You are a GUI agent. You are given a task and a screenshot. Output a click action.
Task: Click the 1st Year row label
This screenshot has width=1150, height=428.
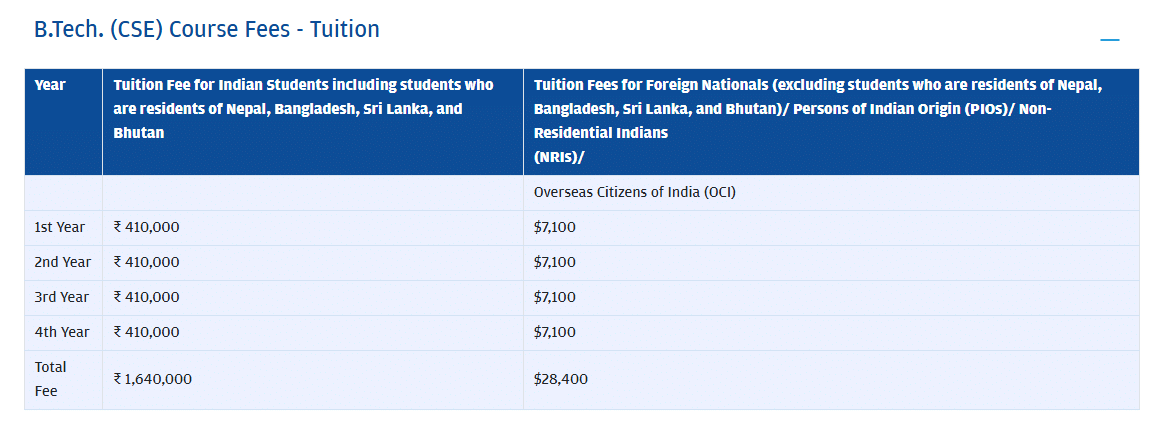pos(60,227)
